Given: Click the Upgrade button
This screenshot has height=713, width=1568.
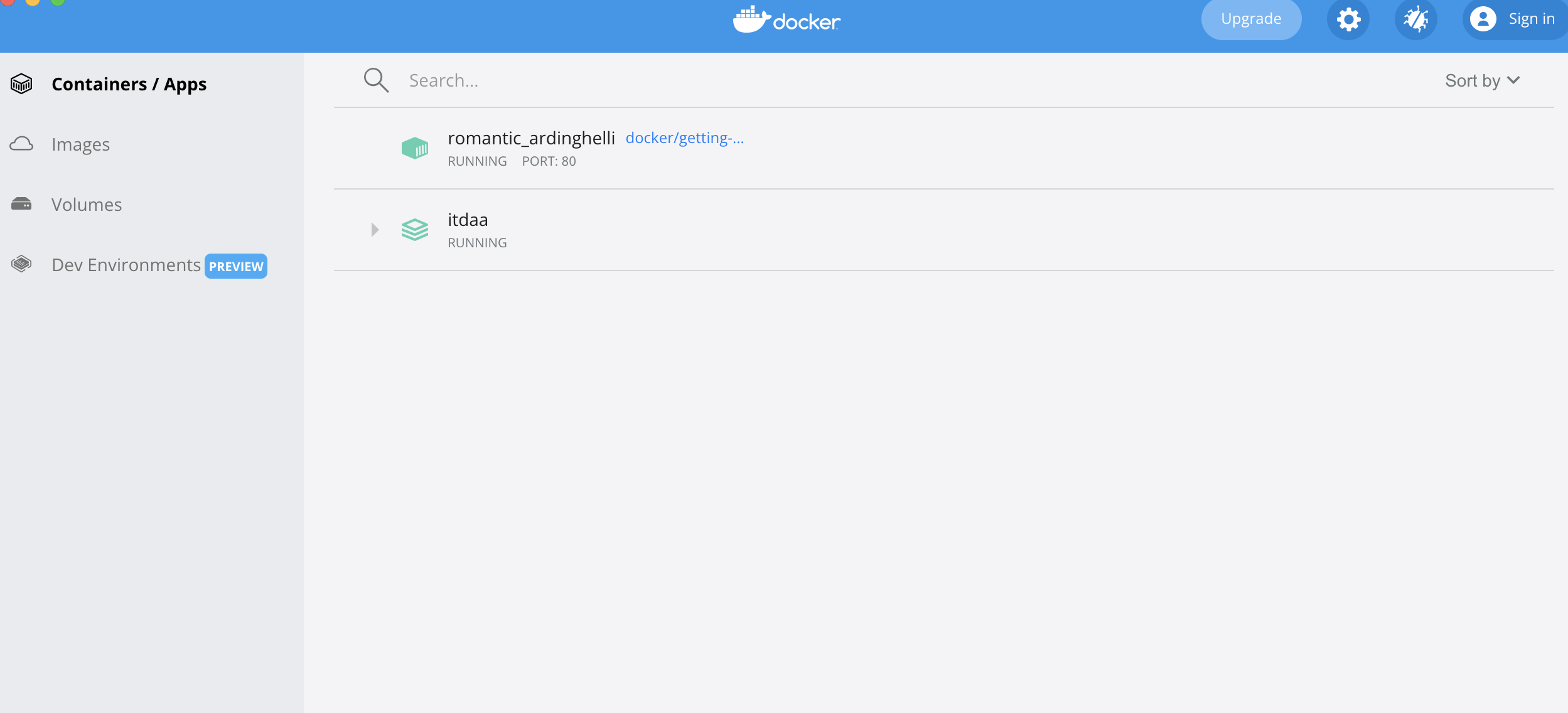Looking at the screenshot, I should coord(1251,19).
